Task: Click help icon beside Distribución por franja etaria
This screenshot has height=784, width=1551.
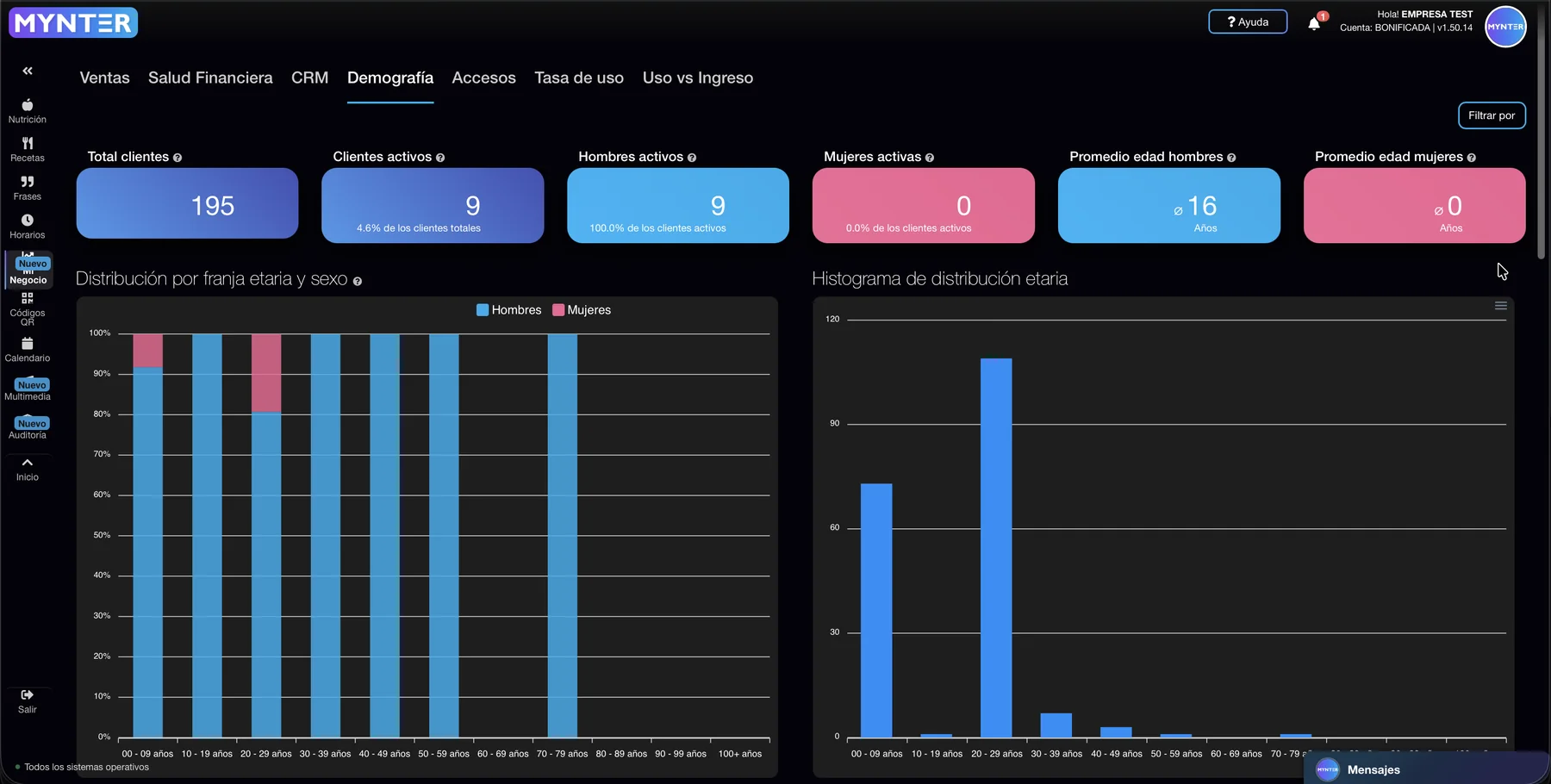Action: [x=358, y=282]
